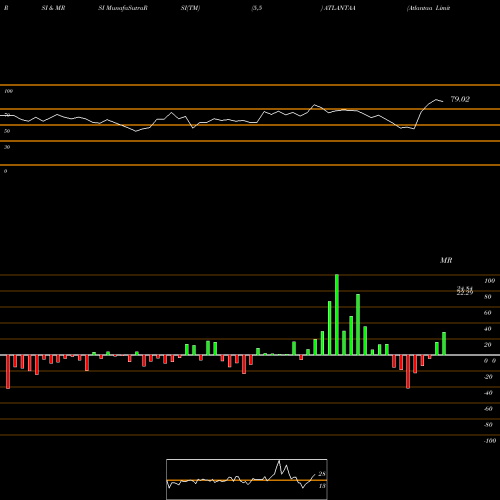Click the first red bar at chart's left edge
Viewport: 500px width, 500px height.
8,372
